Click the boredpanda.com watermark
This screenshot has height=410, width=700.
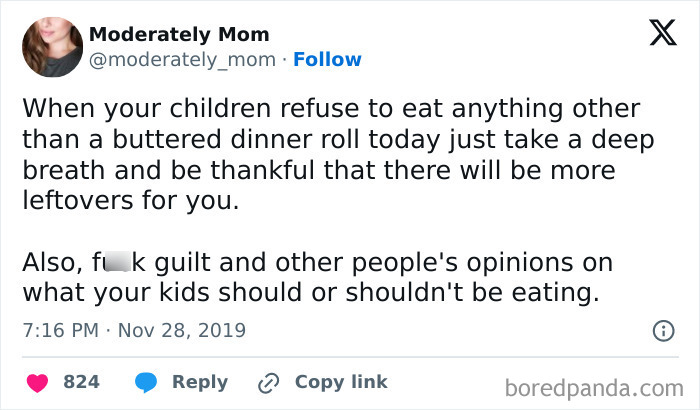click(594, 384)
